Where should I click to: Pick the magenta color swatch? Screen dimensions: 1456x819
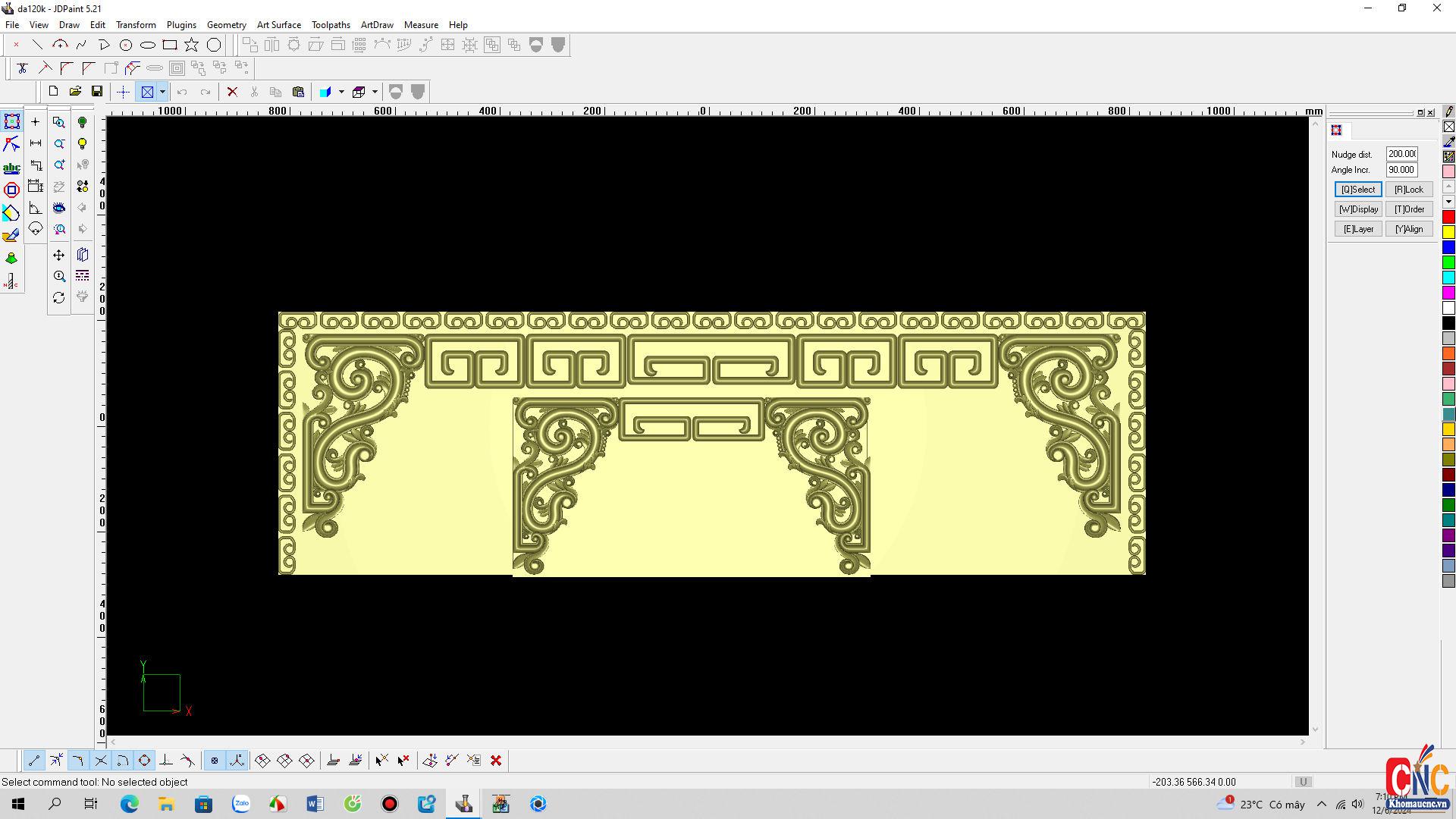click(1448, 293)
